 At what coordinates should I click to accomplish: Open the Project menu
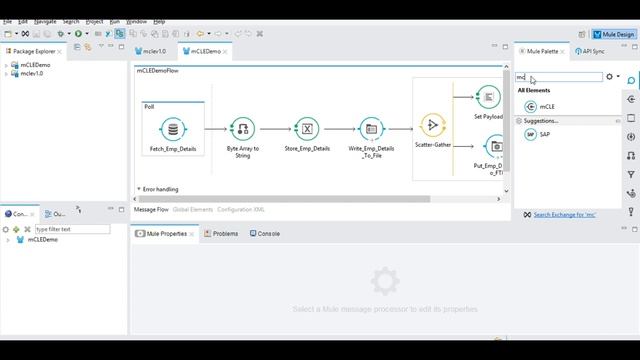click(x=94, y=22)
